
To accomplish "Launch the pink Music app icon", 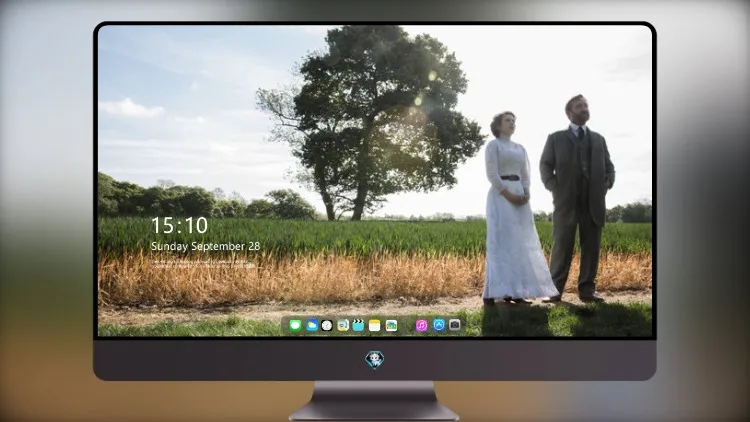I will pos(421,325).
